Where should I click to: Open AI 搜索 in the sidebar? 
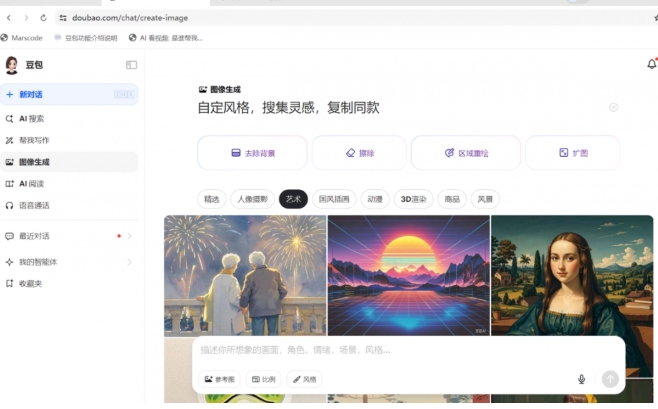69,119
